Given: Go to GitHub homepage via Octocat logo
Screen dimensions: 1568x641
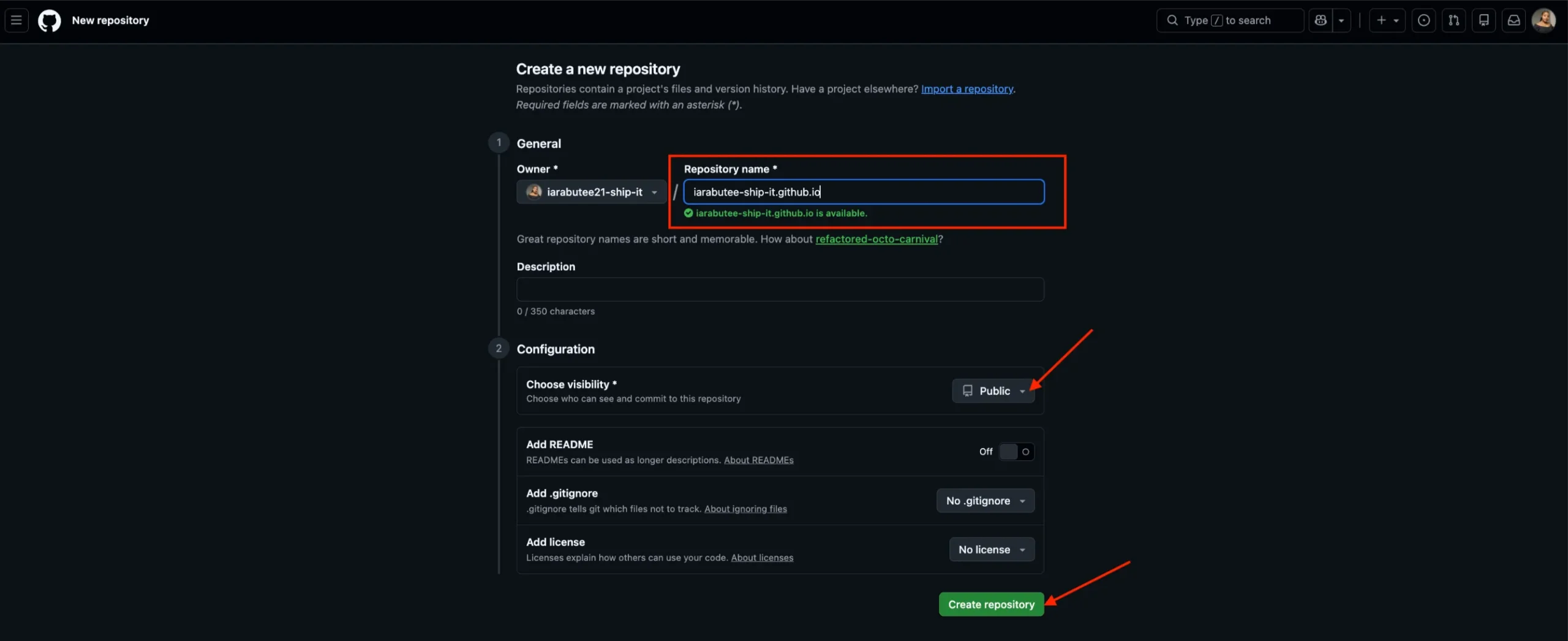Looking at the screenshot, I should pyautogui.click(x=49, y=20).
